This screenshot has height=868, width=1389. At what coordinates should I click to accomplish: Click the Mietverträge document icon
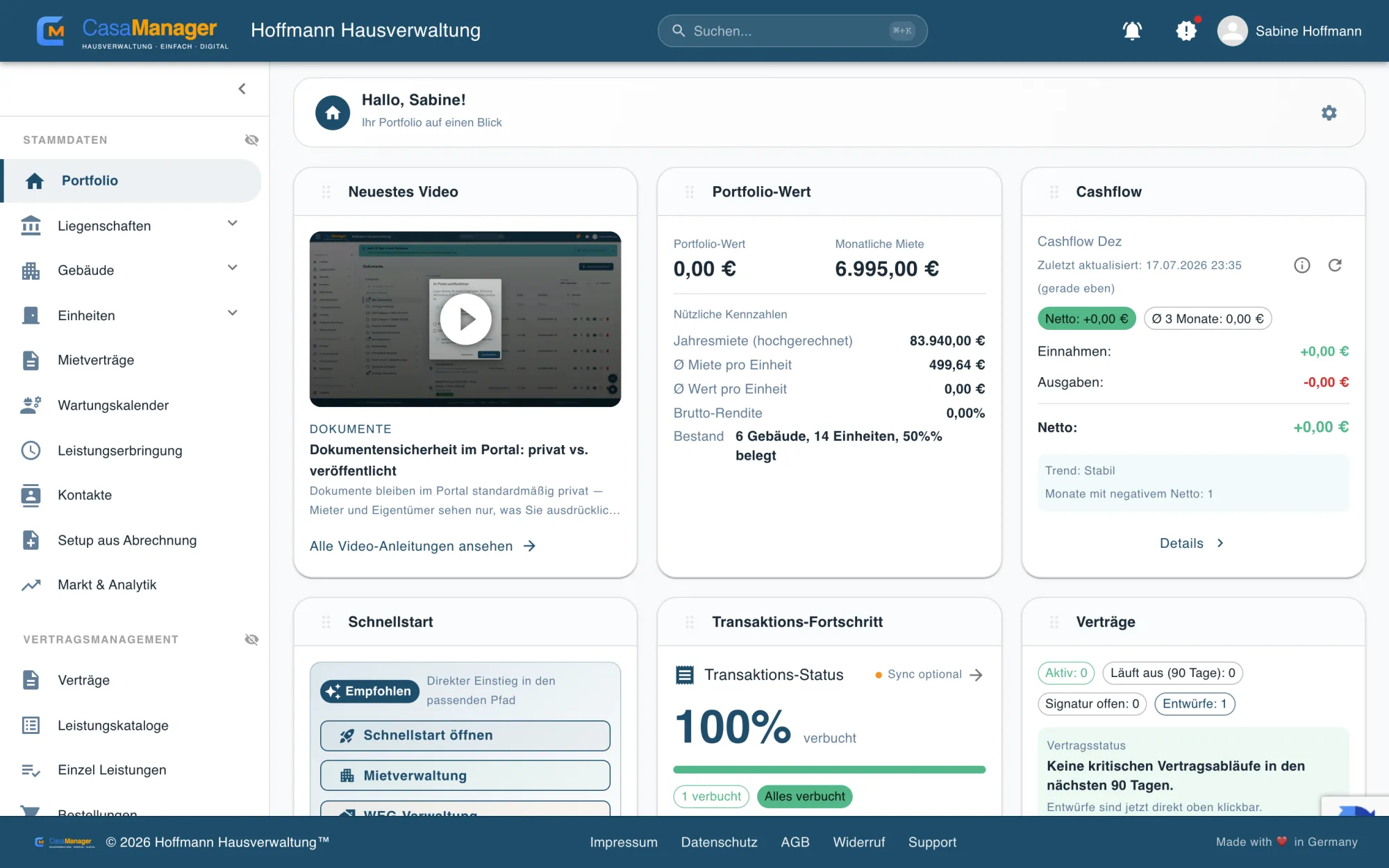coord(31,360)
